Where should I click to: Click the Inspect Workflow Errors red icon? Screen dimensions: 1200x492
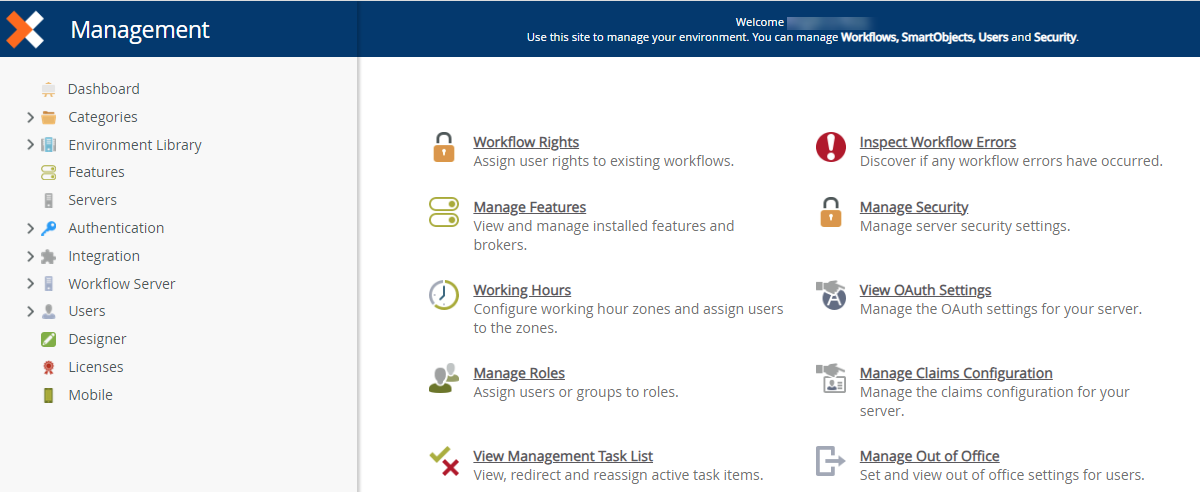[x=831, y=147]
